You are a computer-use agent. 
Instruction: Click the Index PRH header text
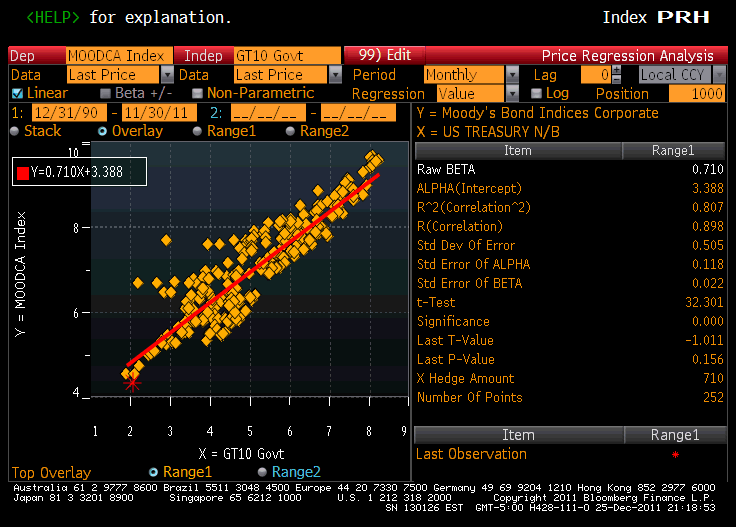pos(656,17)
